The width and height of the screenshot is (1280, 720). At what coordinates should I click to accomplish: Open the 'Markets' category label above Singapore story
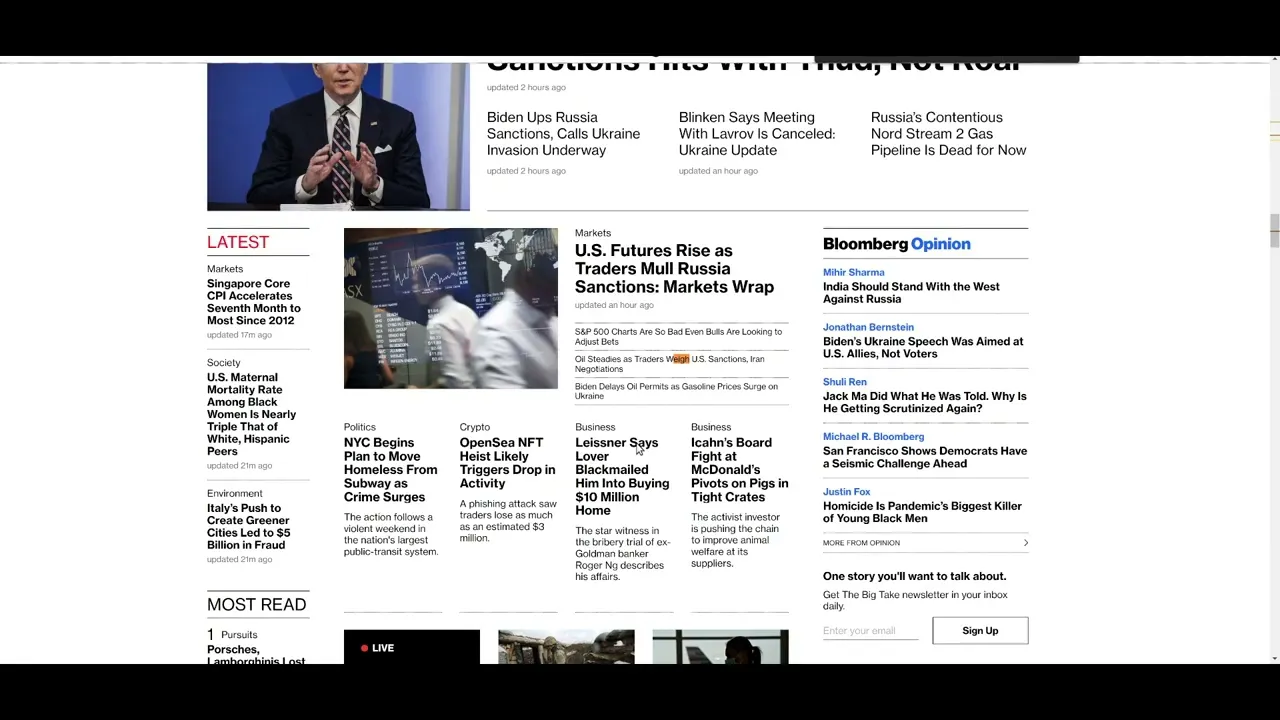(x=225, y=269)
